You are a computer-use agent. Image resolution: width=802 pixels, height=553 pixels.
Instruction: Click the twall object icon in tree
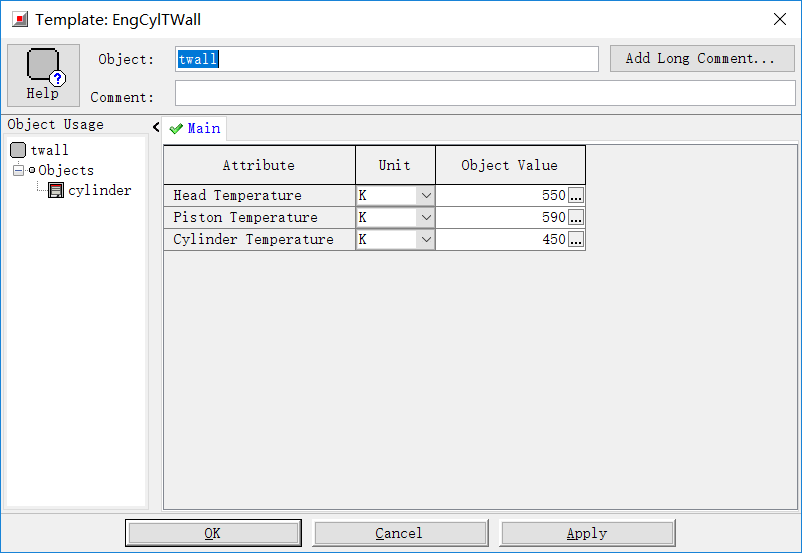tap(18, 150)
